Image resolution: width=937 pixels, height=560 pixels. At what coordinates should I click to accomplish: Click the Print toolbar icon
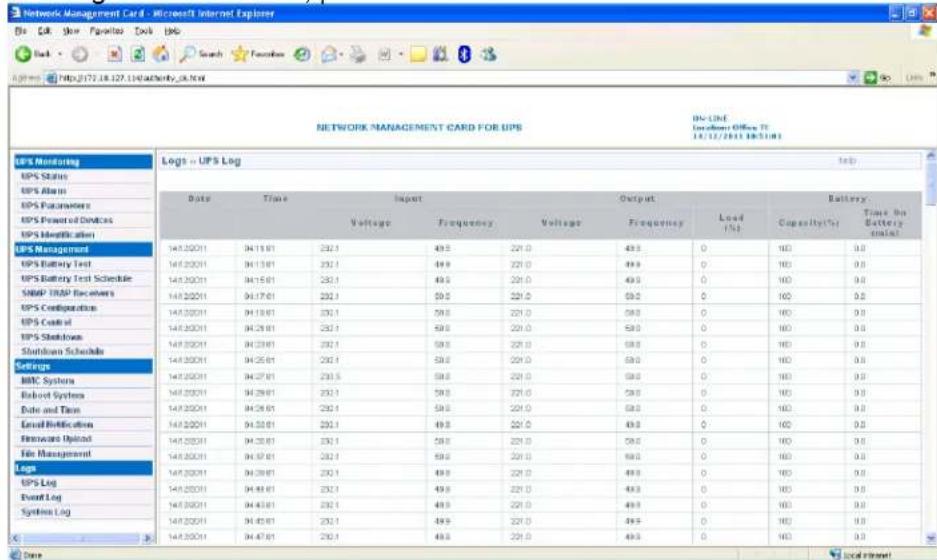pos(358,54)
